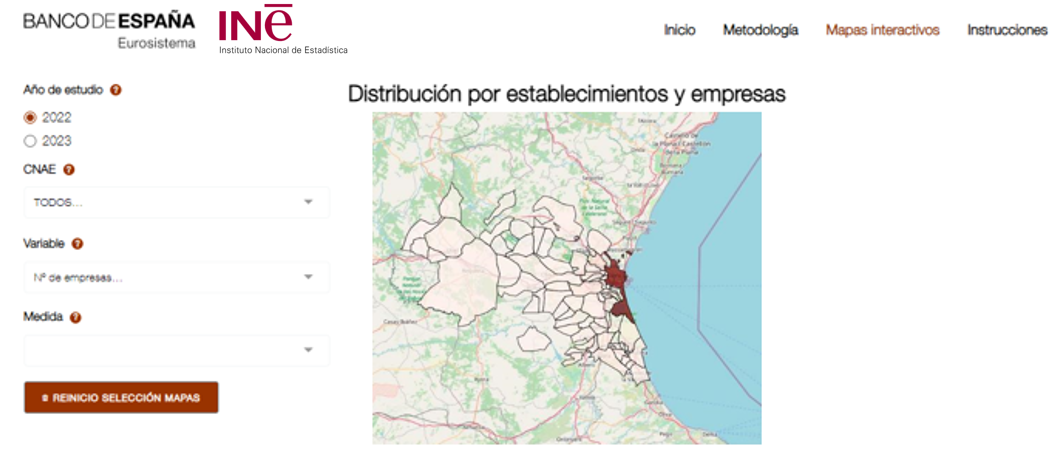This screenshot has height=467, width=1061.
Task: Expand the Variable dropdown showing Nº de empresas
Action: (176, 278)
